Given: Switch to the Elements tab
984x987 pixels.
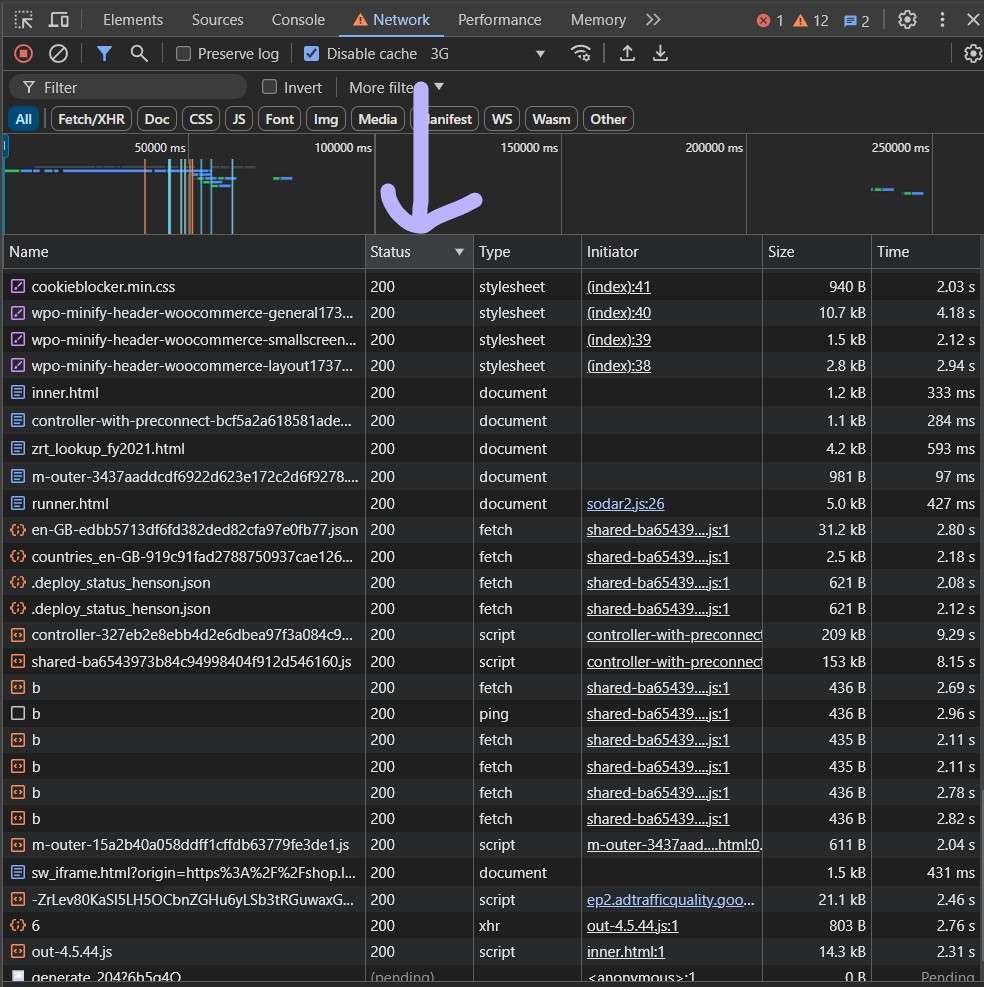Looking at the screenshot, I should pyautogui.click(x=133, y=20).
